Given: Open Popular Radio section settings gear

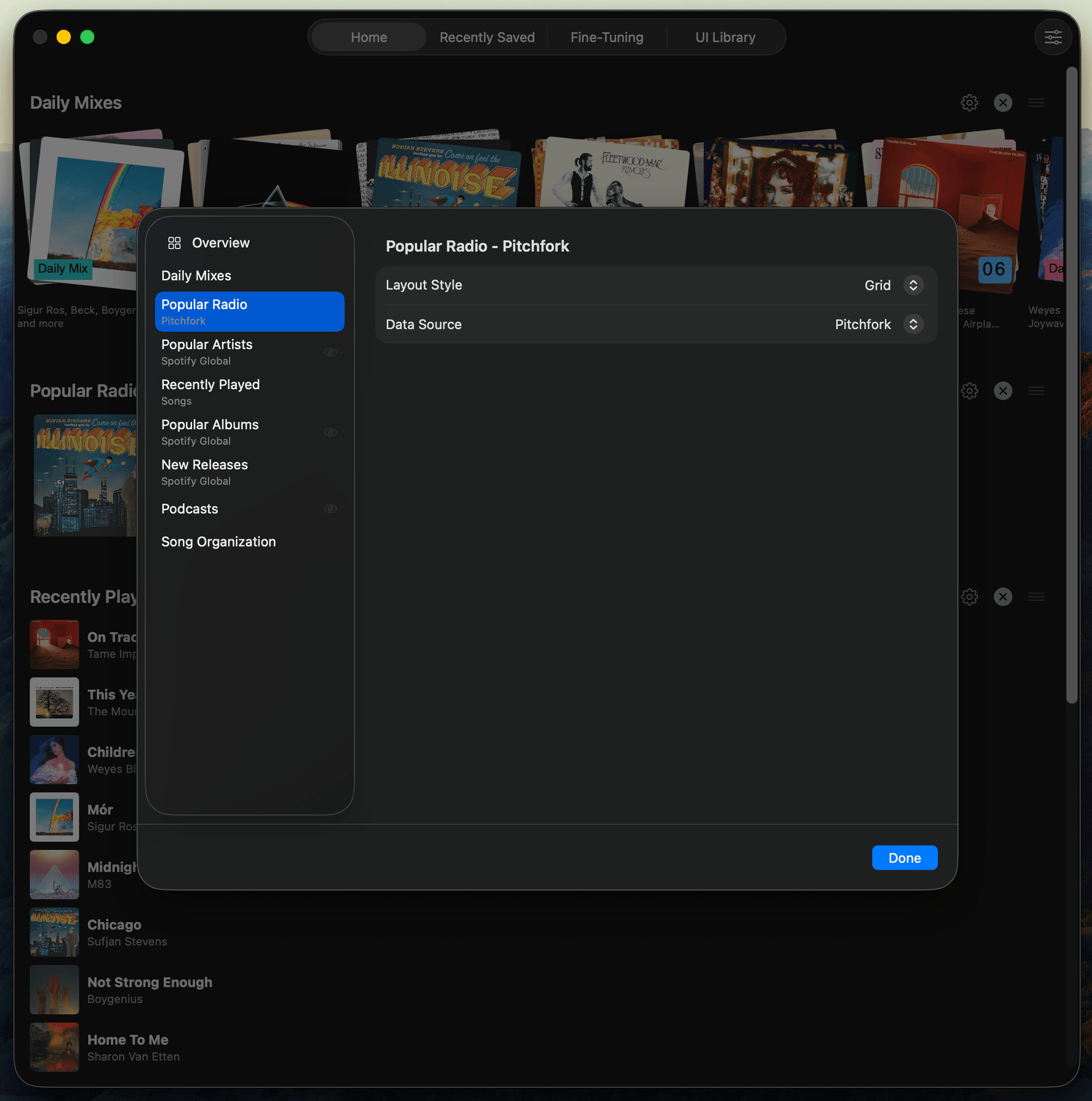Looking at the screenshot, I should [969, 391].
